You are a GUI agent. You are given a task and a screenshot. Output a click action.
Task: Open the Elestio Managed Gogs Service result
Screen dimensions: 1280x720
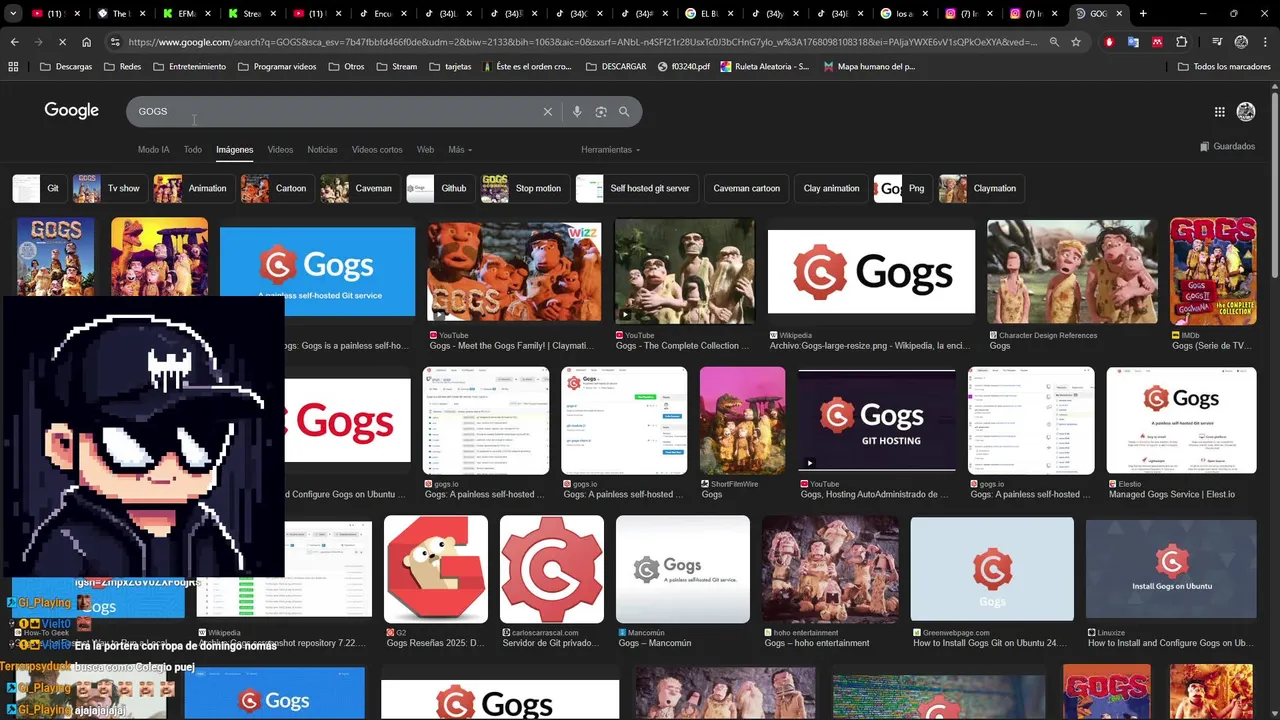point(1181,420)
